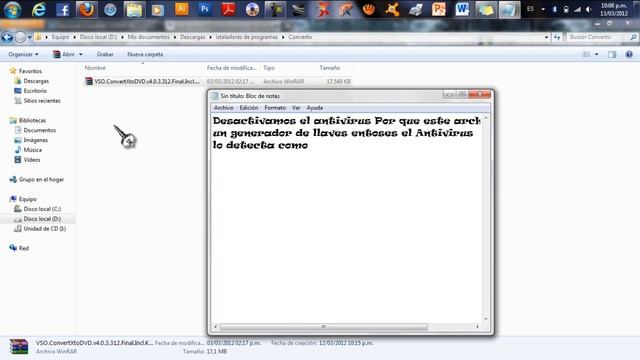Open recent locations dropdown arrow
Screen dimensions: 640x360
click(30, 38)
